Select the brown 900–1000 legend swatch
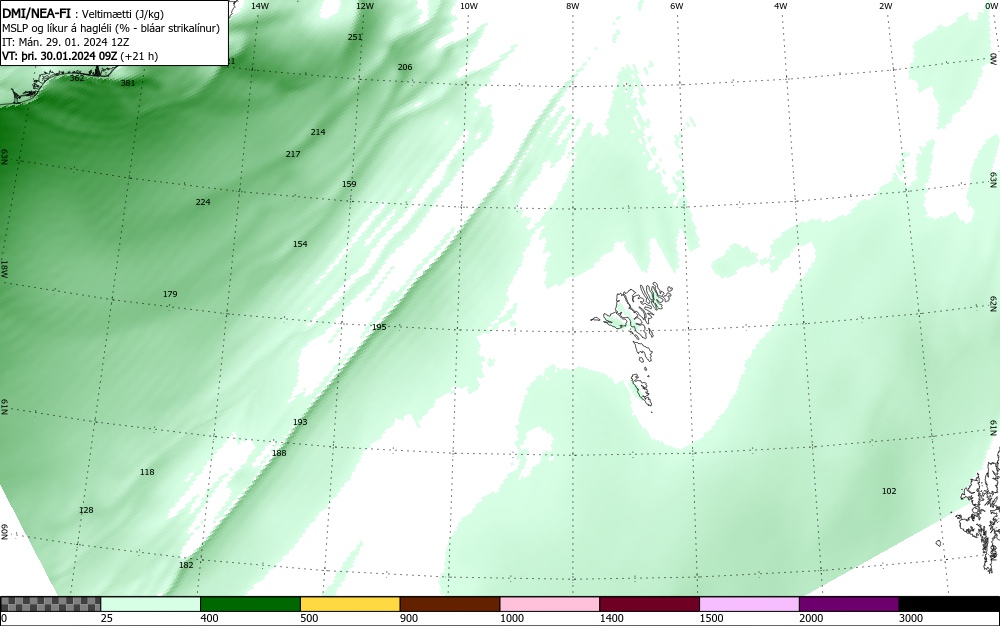 click(x=450, y=604)
